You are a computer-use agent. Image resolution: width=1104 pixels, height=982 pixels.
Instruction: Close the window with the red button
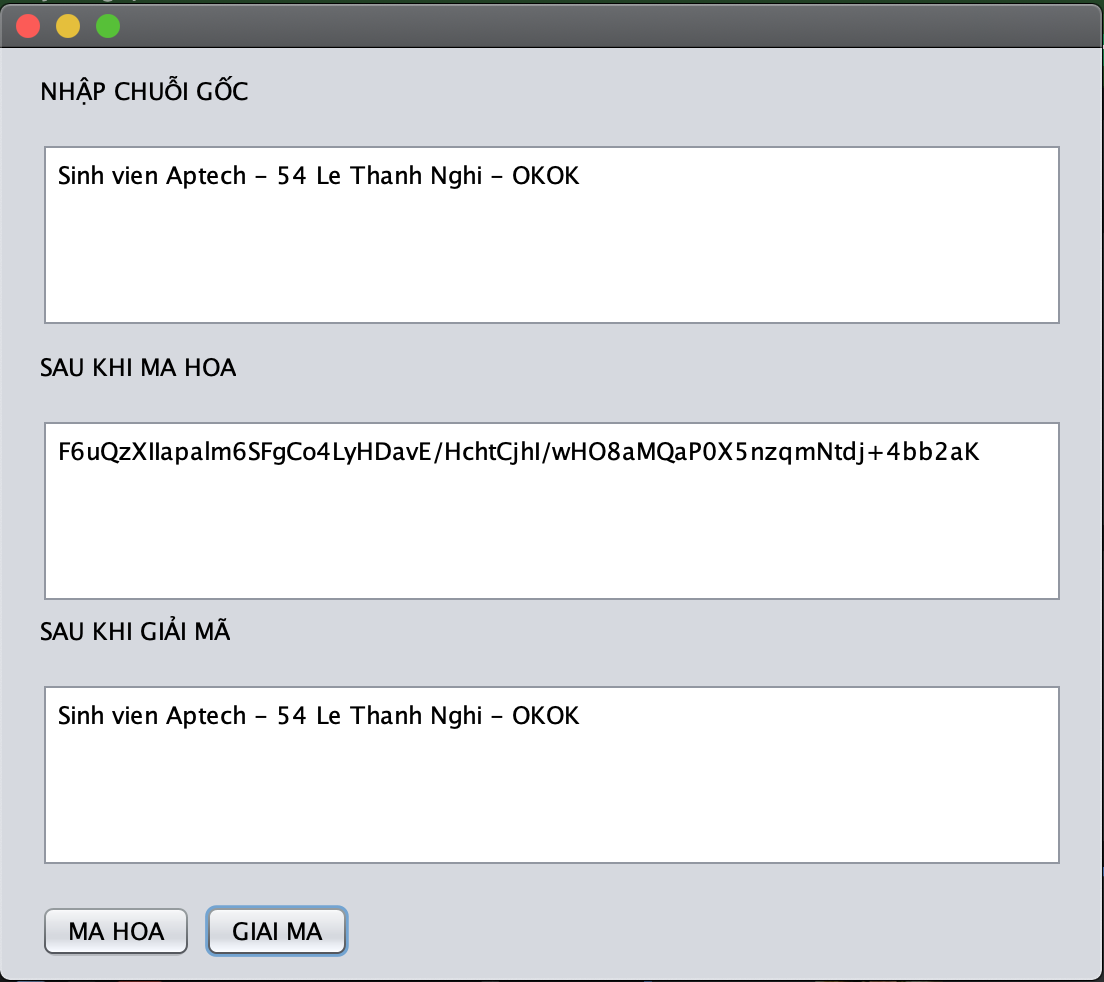pyautogui.click(x=28, y=26)
